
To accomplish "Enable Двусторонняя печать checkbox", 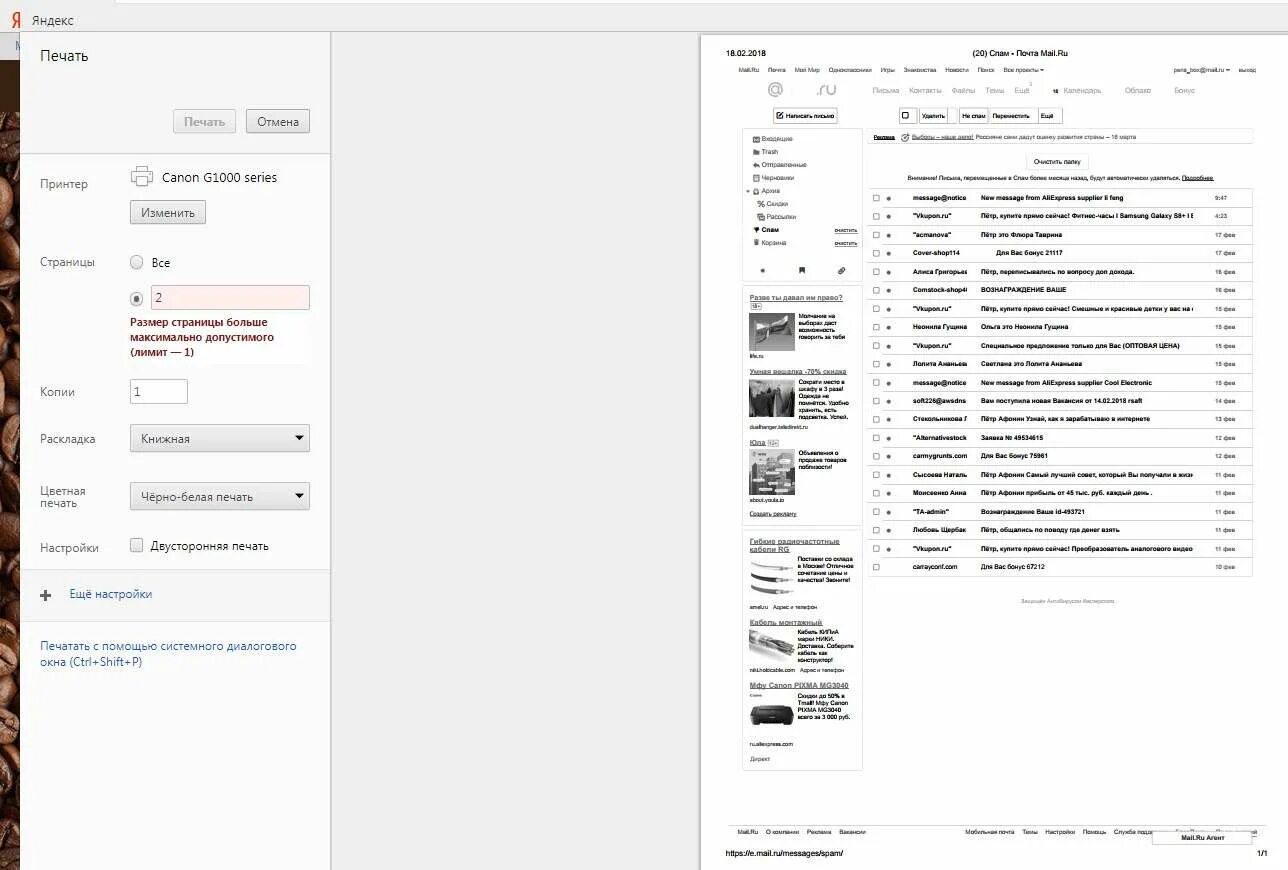I will (137, 545).
